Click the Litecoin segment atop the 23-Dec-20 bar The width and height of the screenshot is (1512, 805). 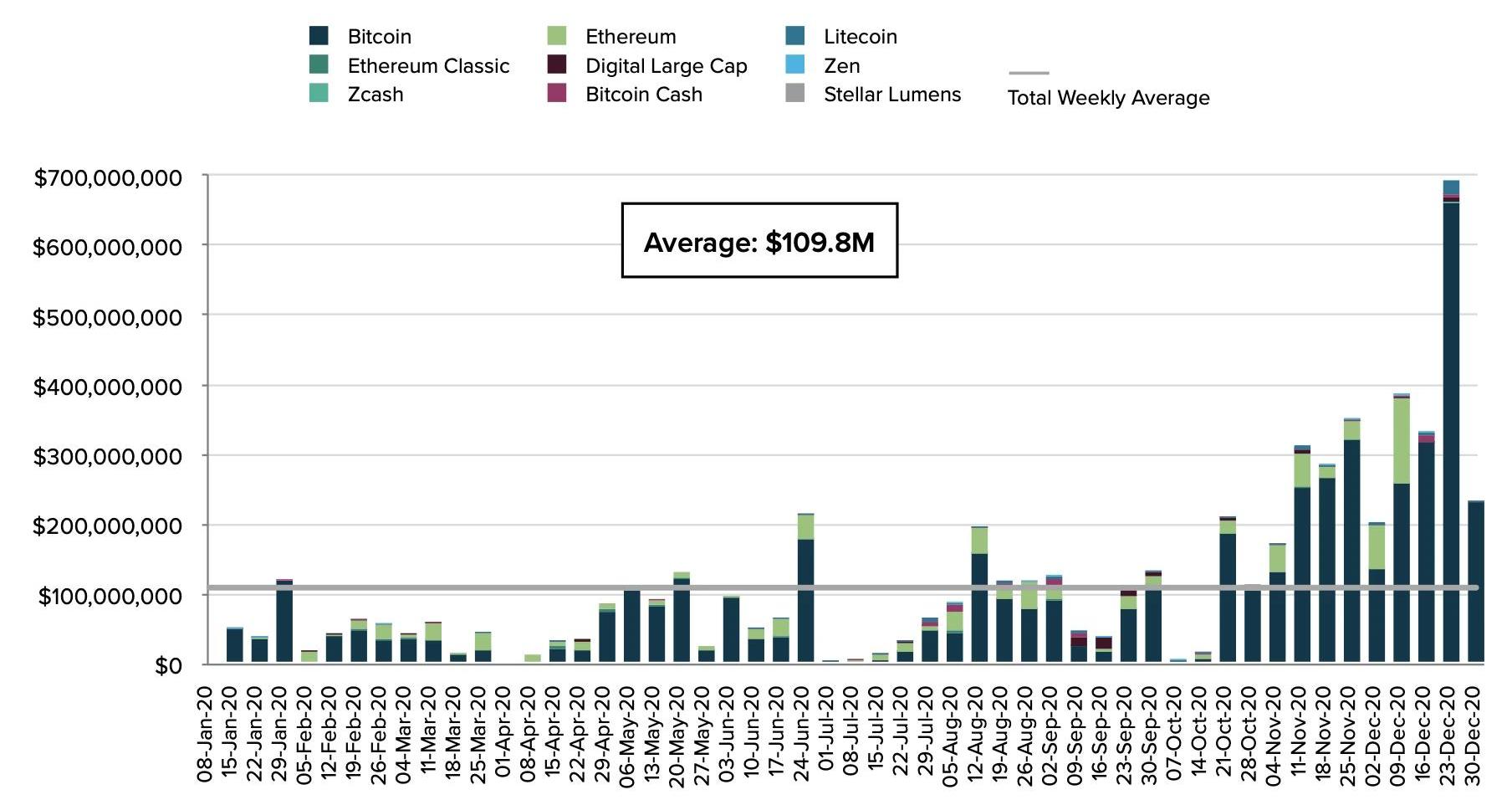1451,187
